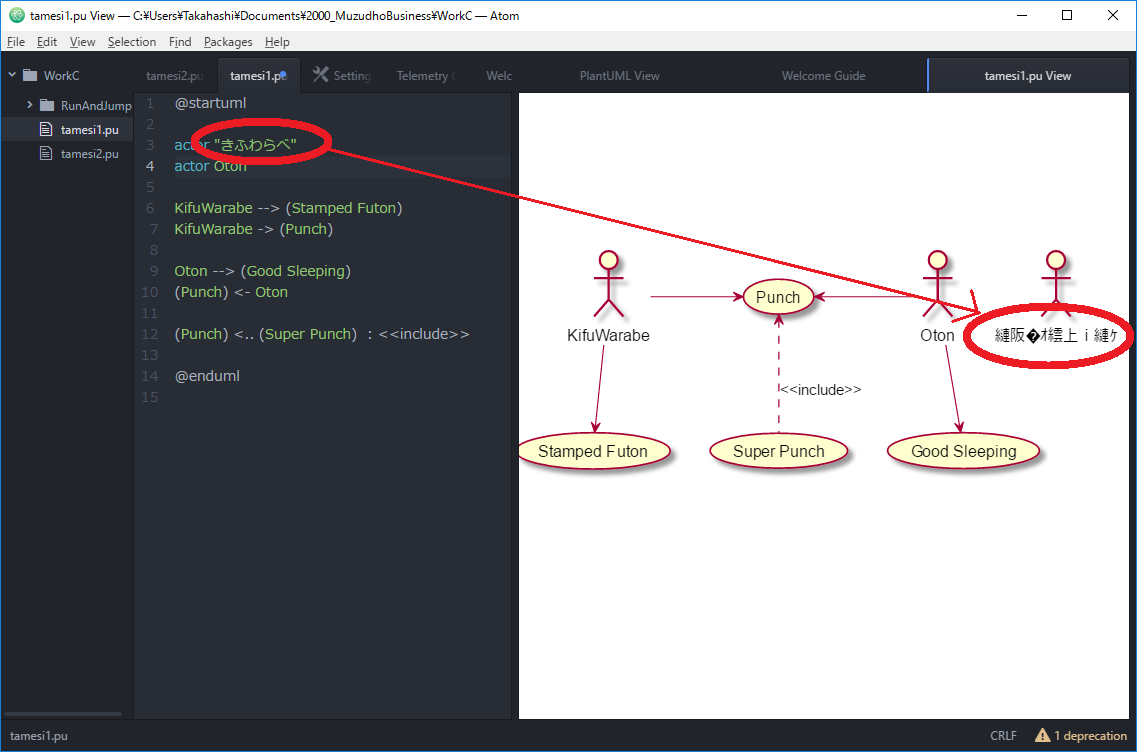Open the CRLF line-ending selector
The image size is (1137, 752).
click(1003, 735)
